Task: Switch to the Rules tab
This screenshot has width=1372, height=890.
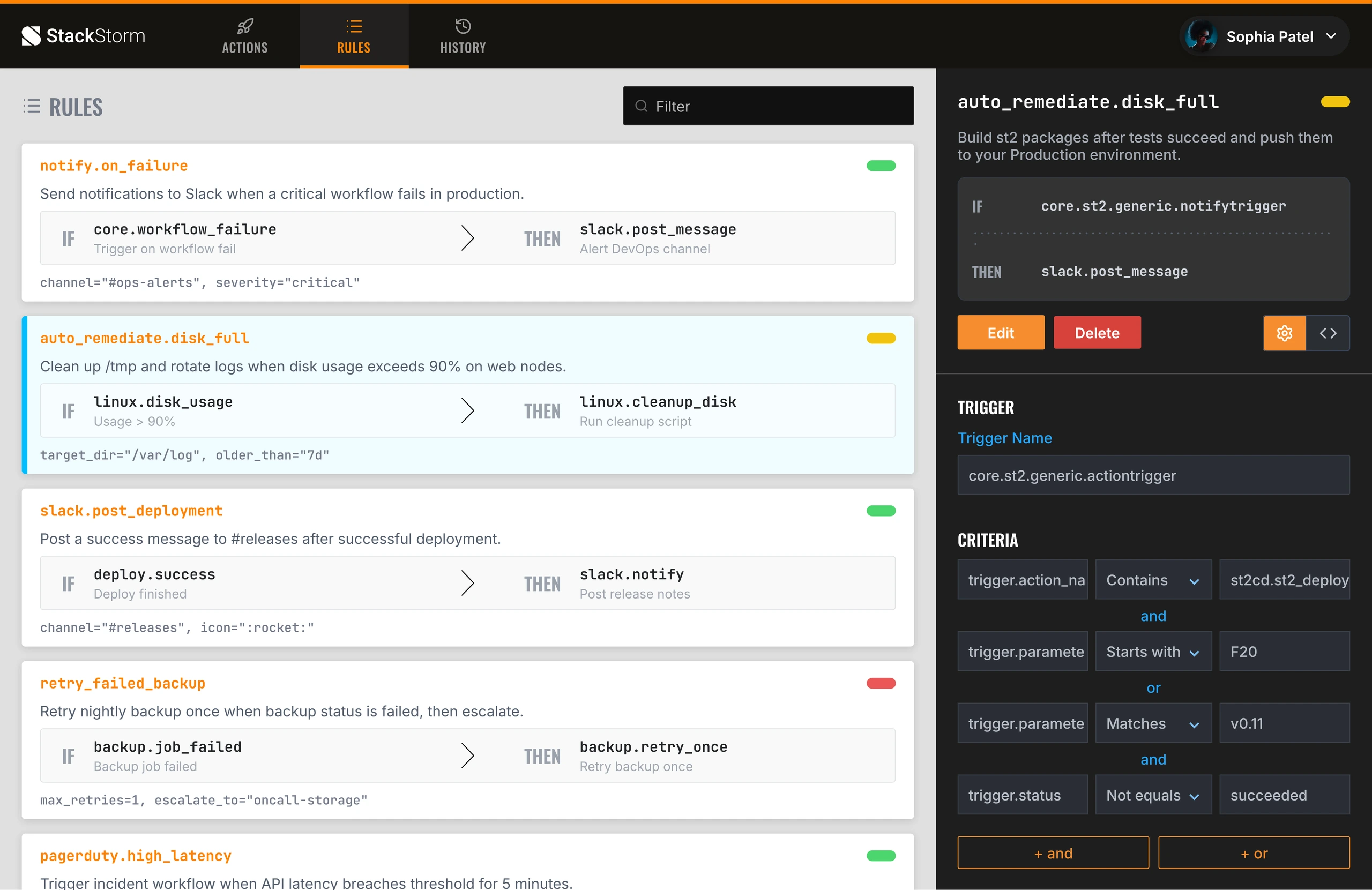Action: (354, 36)
